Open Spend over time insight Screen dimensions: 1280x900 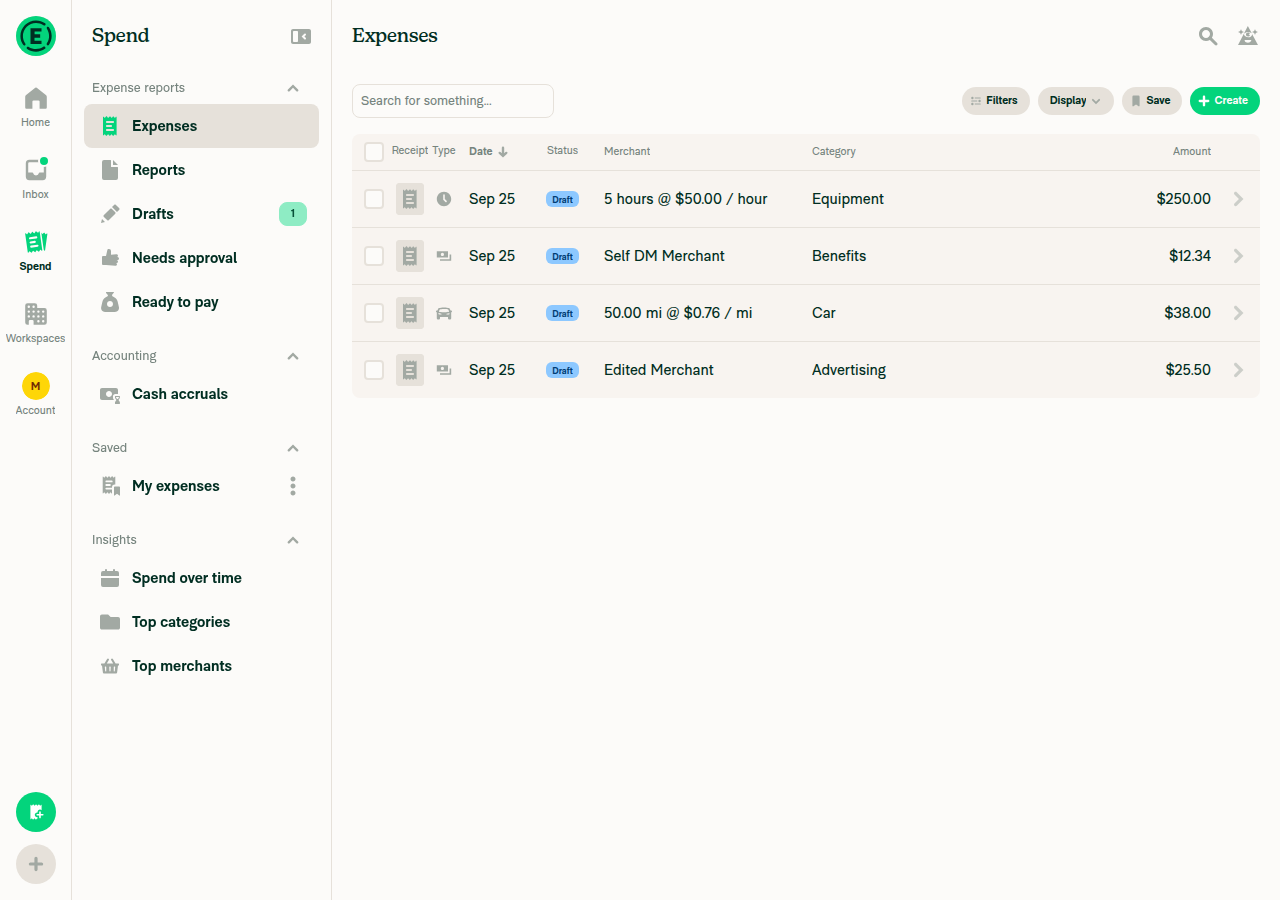click(201, 578)
